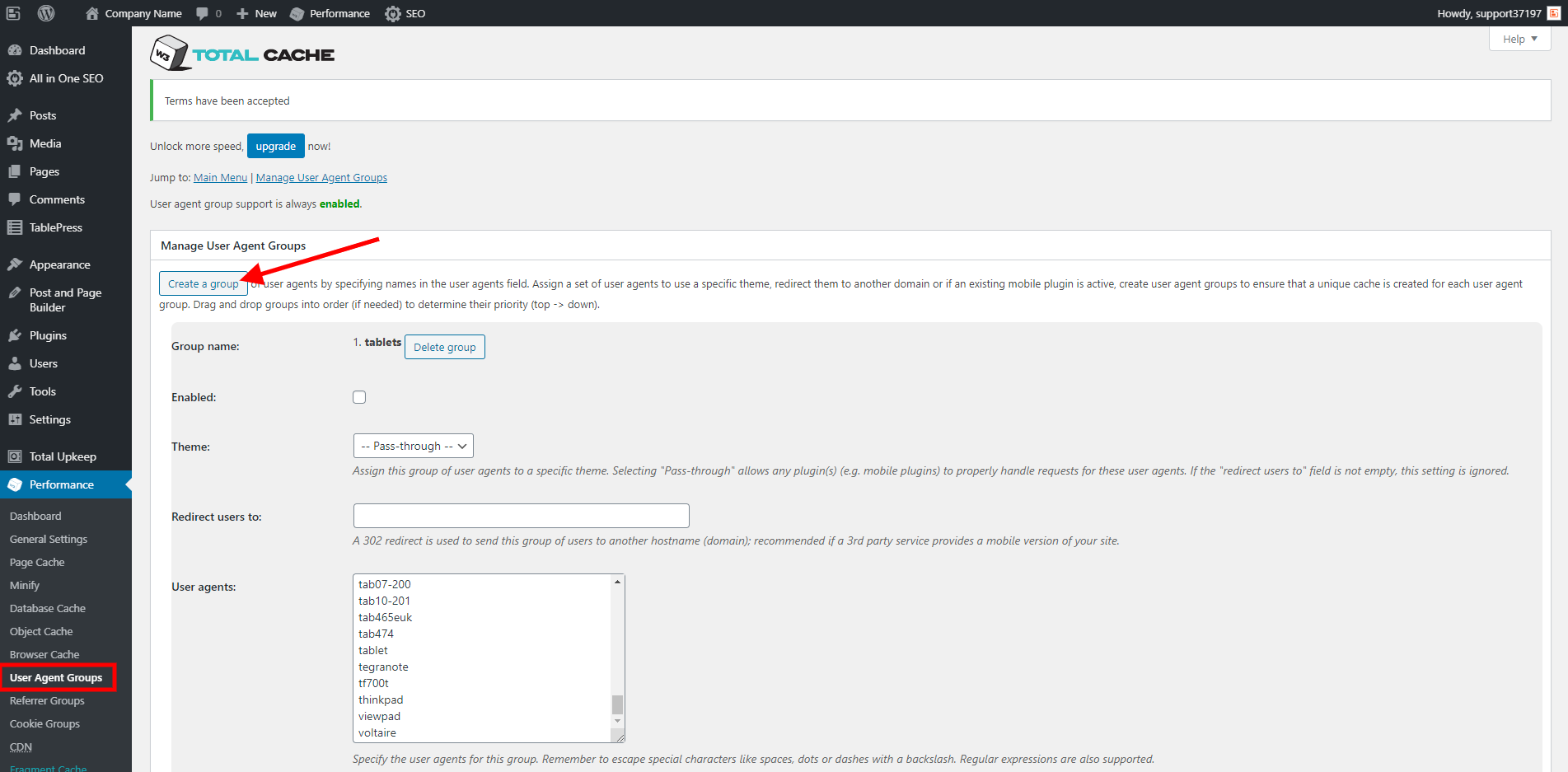This screenshot has height=772, width=1568.
Task: Click the Tools wrench icon
Action: (15, 391)
